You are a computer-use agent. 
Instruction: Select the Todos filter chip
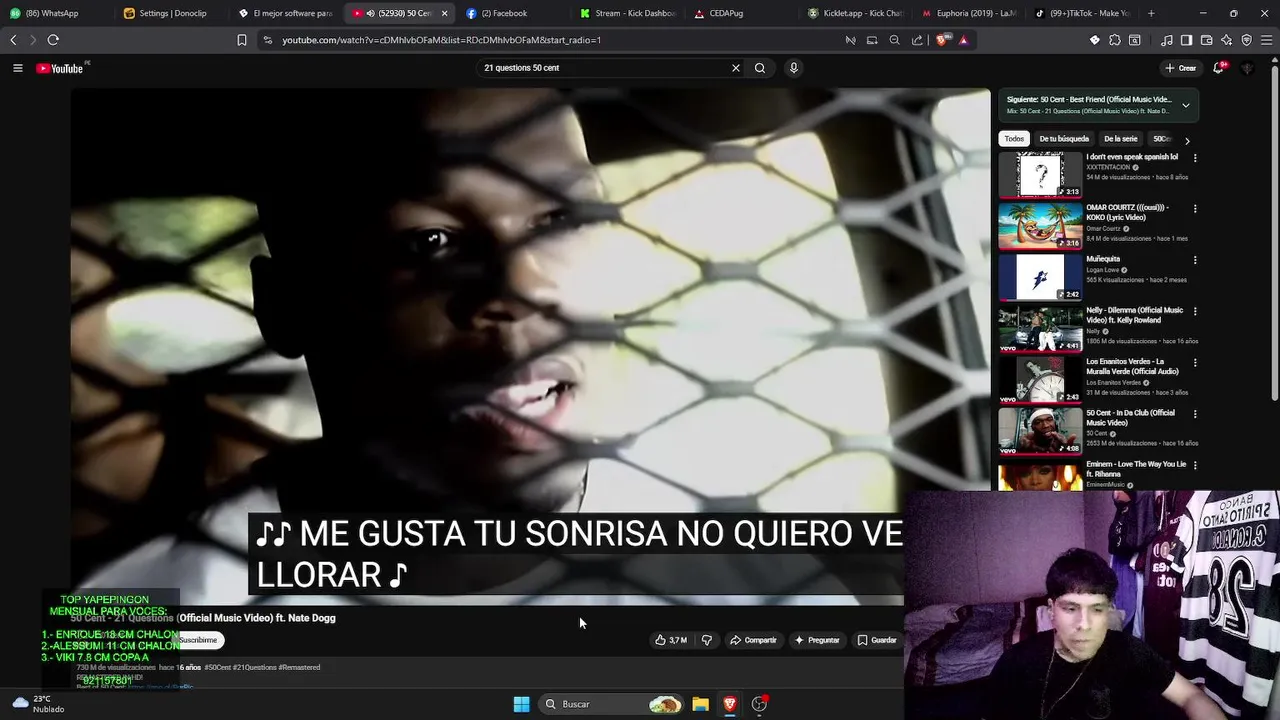[1014, 139]
